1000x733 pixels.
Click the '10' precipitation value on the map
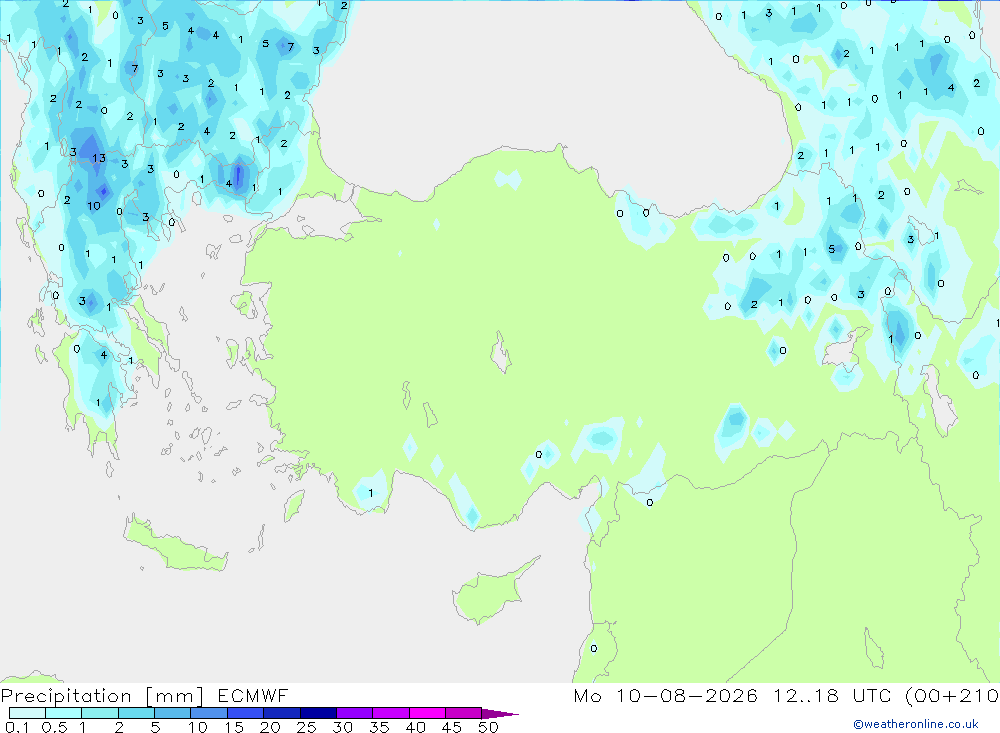pyautogui.click(x=94, y=206)
